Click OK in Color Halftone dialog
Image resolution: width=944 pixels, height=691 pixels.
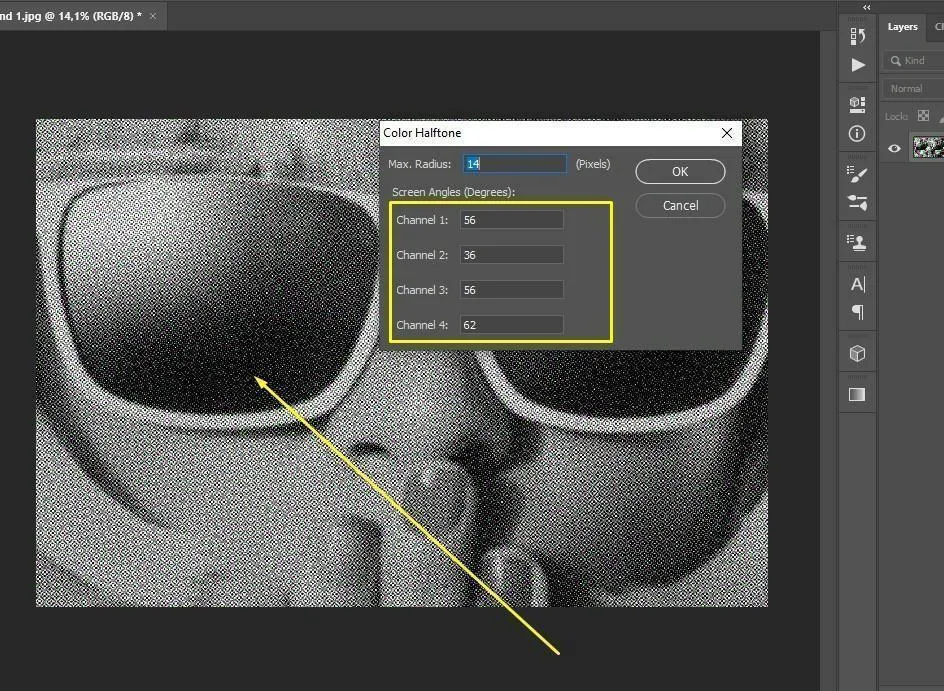[x=680, y=171]
